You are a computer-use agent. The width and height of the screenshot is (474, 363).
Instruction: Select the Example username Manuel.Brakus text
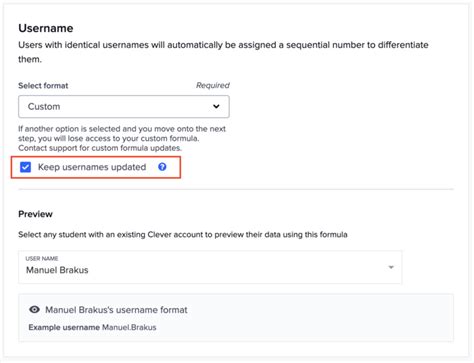92,327
